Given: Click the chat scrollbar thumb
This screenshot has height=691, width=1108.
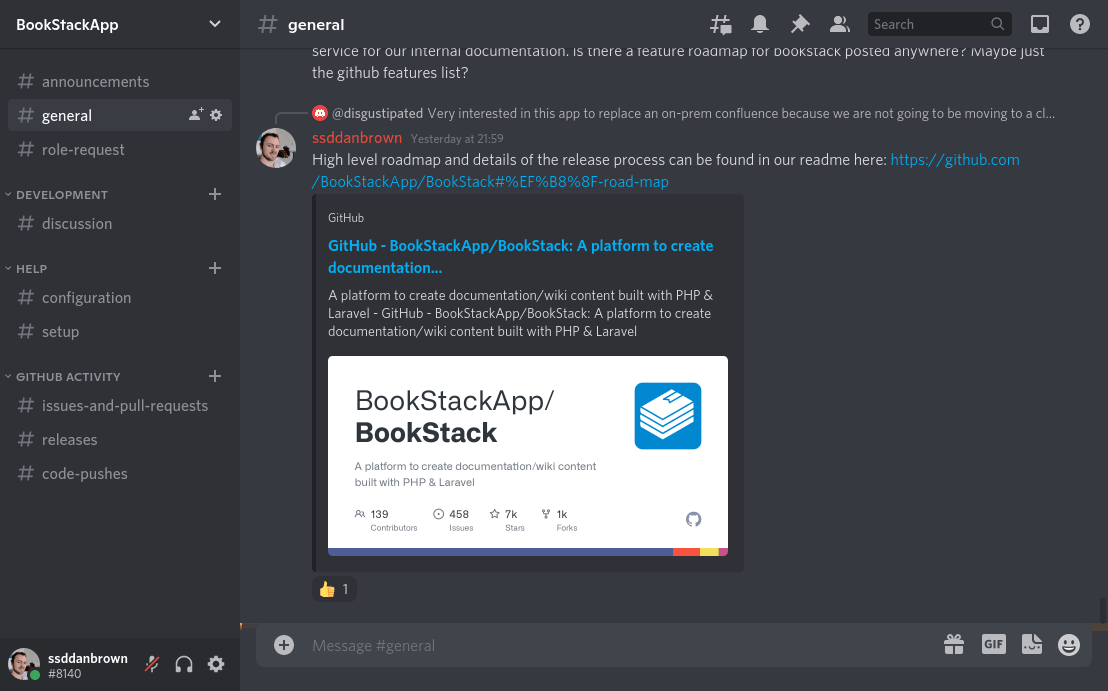Looking at the screenshot, I should (1102, 611).
